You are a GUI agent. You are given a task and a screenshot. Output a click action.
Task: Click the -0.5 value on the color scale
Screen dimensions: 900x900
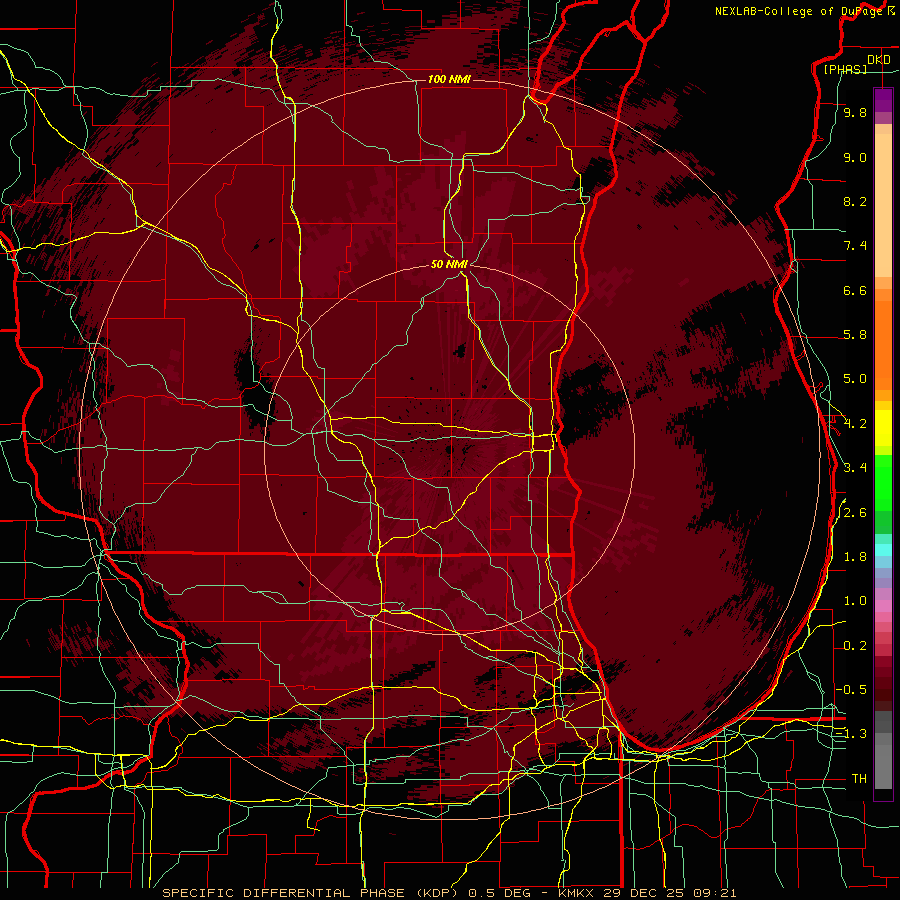point(851,689)
